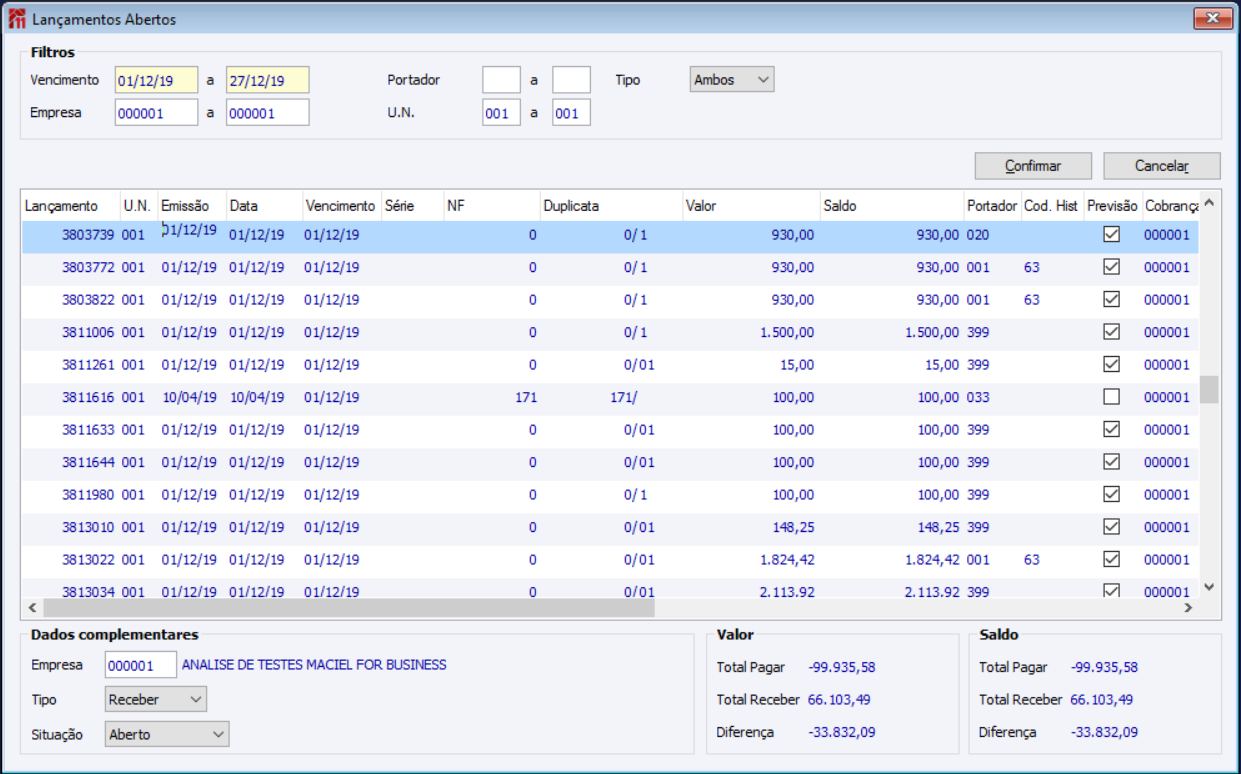Click the Valor column header
Viewport: 1241px width, 774px height.
(x=750, y=206)
